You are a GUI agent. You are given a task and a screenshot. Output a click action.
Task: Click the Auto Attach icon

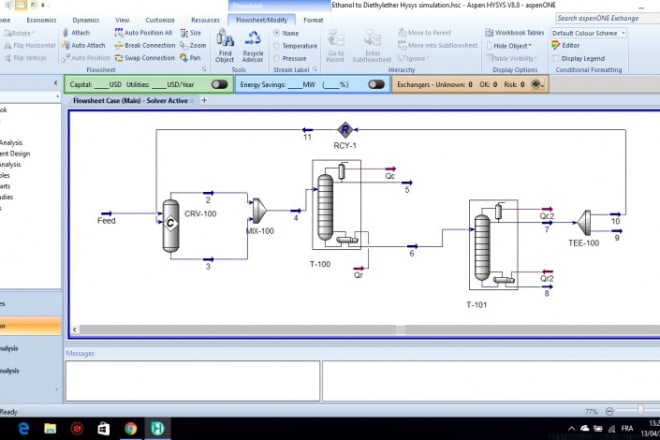(65, 45)
